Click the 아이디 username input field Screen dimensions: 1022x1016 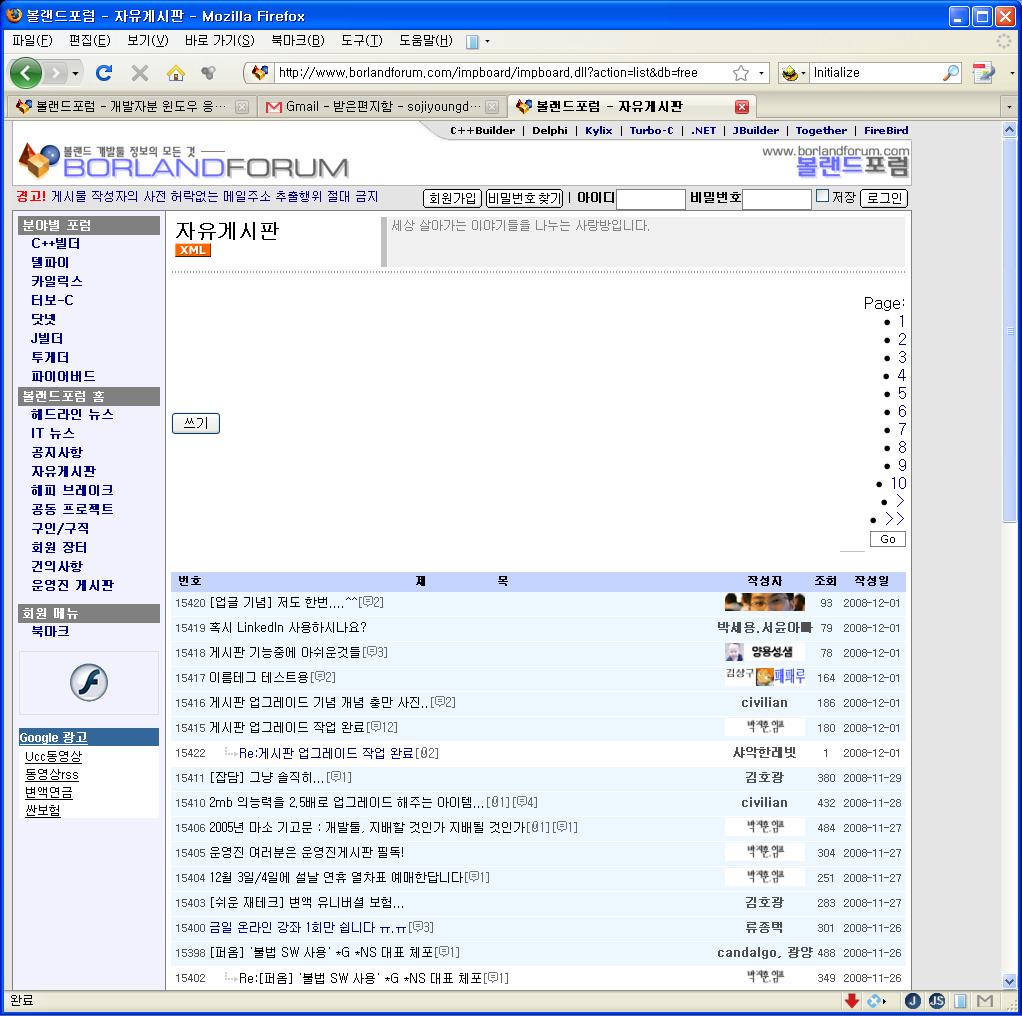[650, 199]
